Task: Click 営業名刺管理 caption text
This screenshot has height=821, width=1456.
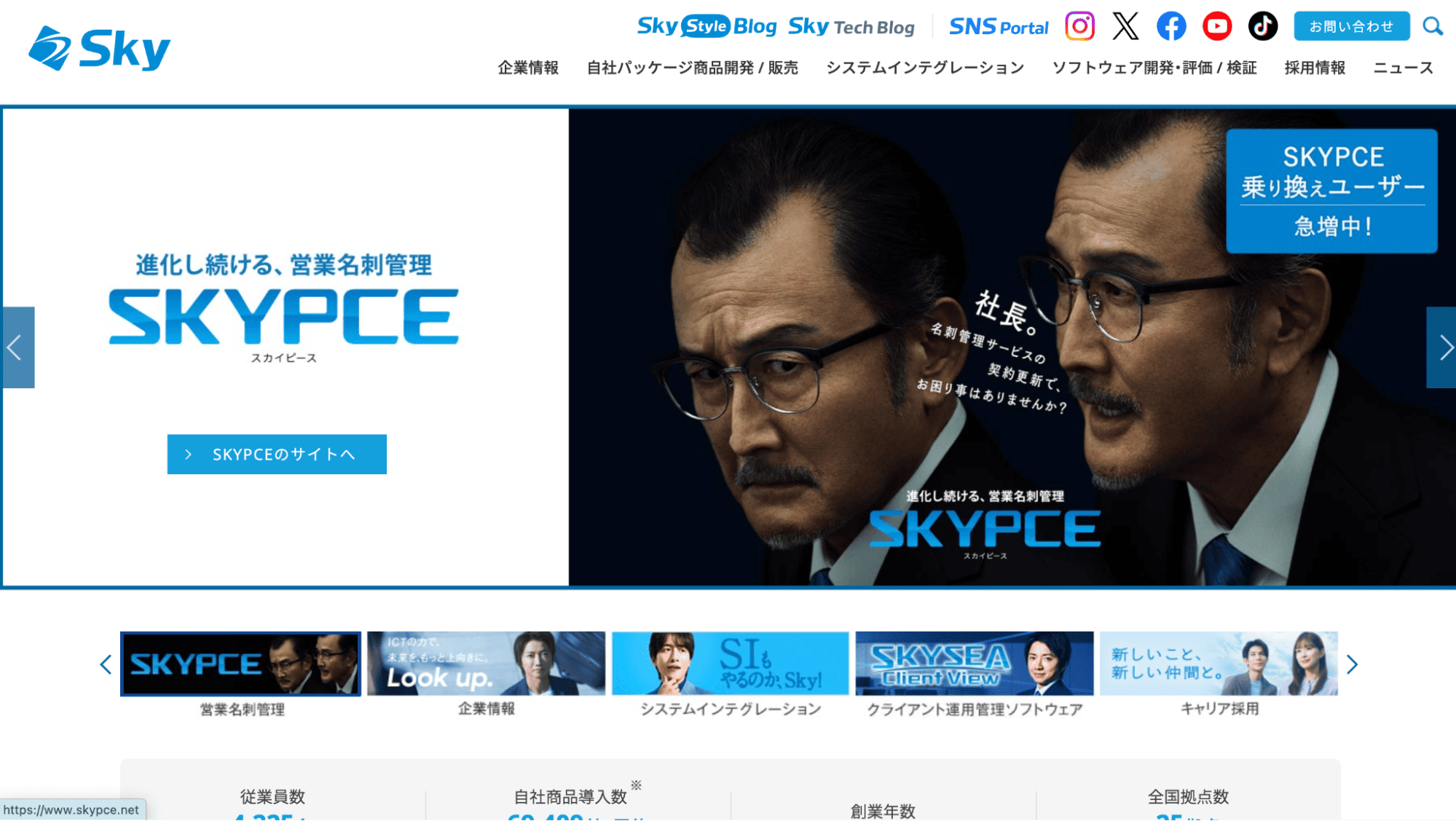Action: (243, 710)
